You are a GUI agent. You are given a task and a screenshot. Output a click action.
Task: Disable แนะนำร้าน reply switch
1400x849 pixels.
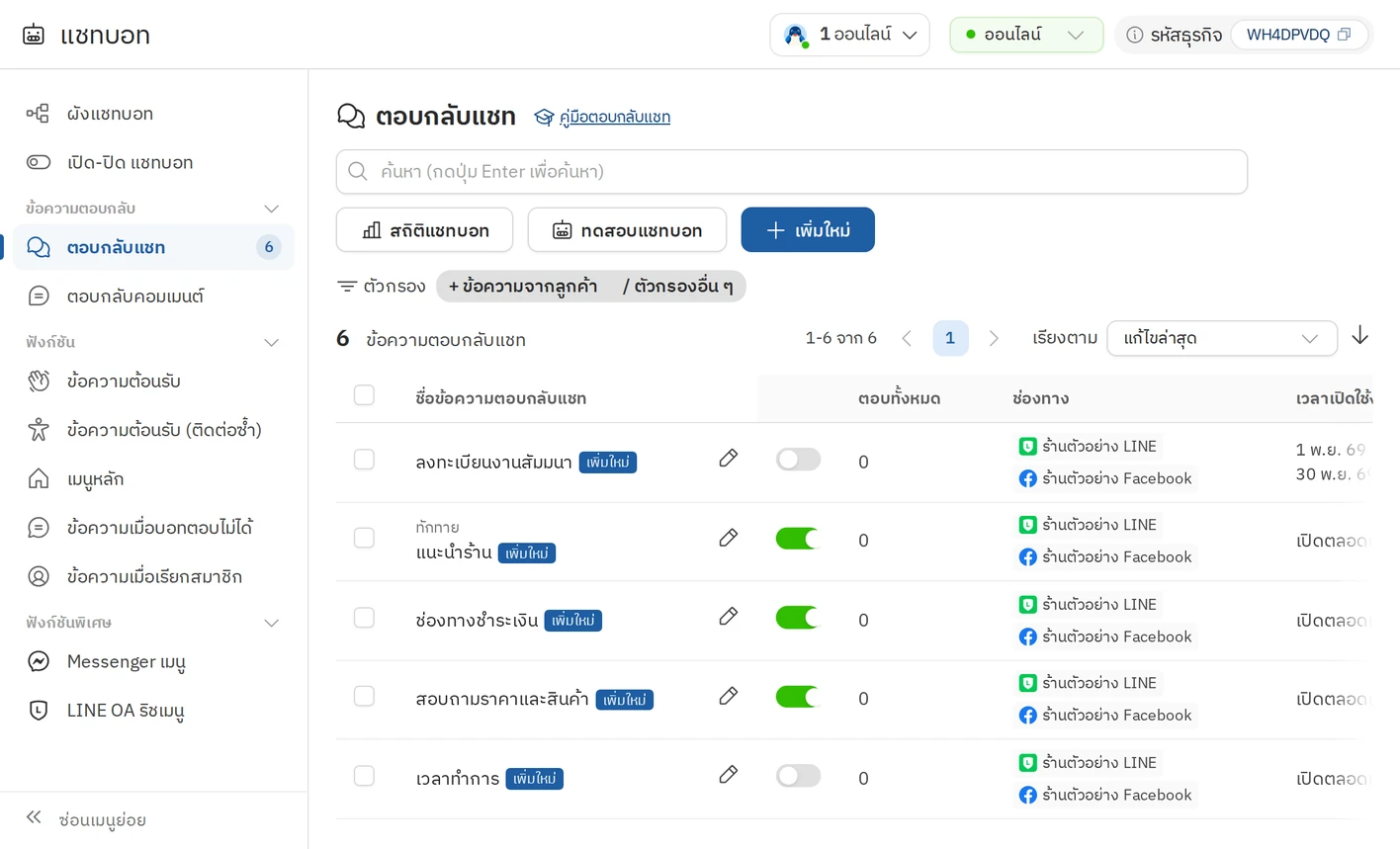coord(798,539)
